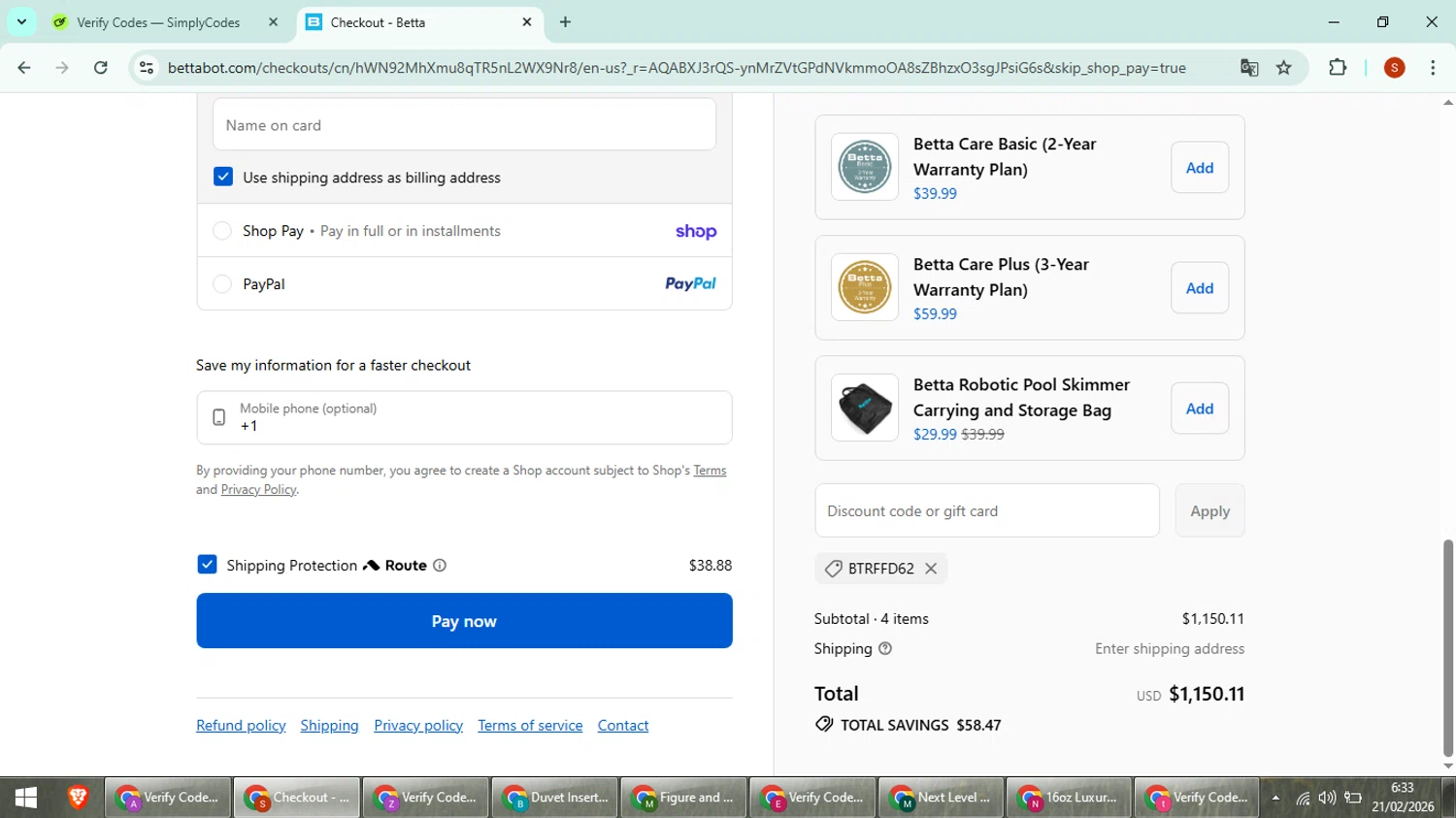Click the mobile phone icon in field
Screen dimensions: 1456x818
click(x=218, y=417)
